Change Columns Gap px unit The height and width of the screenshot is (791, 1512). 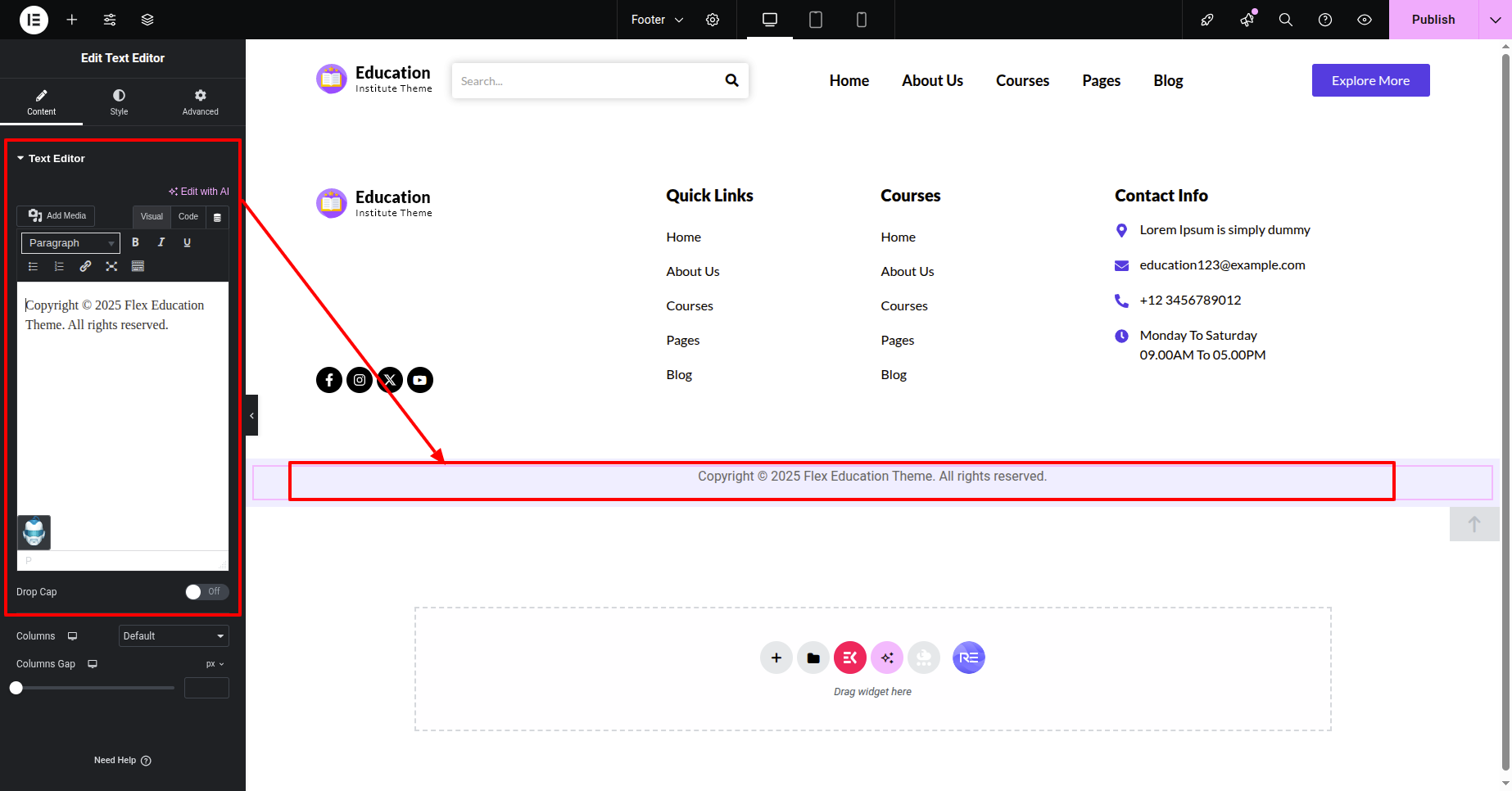pos(215,664)
